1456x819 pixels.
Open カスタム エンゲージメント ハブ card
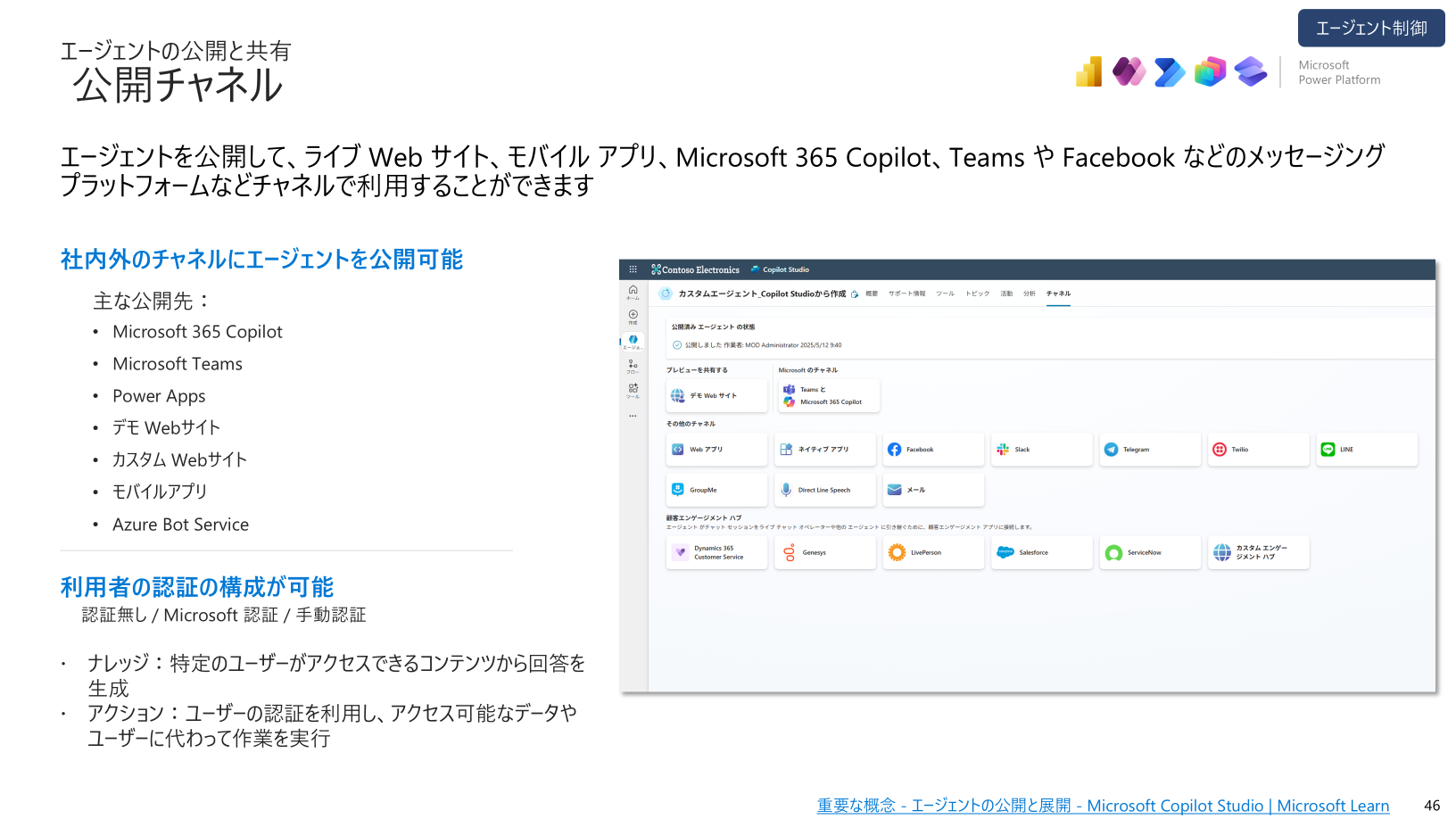(1258, 552)
